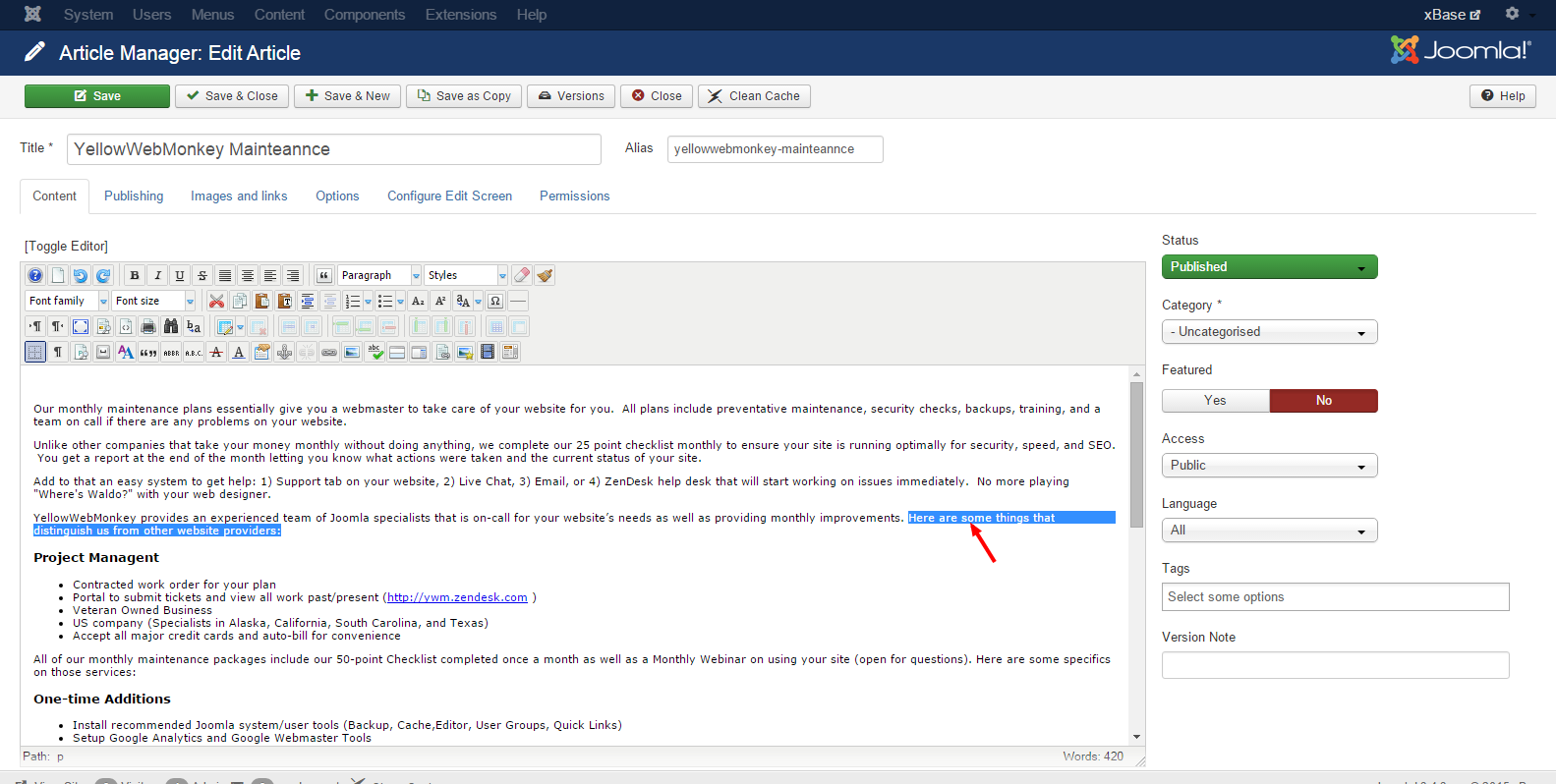Image resolution: width=1556 pixels, height=784 pixels.
Task: Set Featured to Yes
Action: pos(1216,401)
